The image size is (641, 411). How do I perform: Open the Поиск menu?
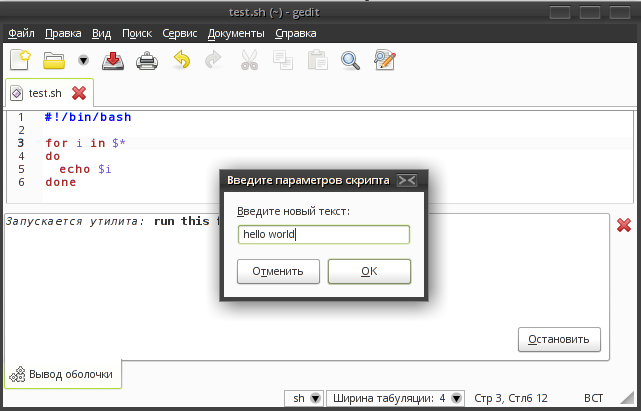[x=136, y=33]
